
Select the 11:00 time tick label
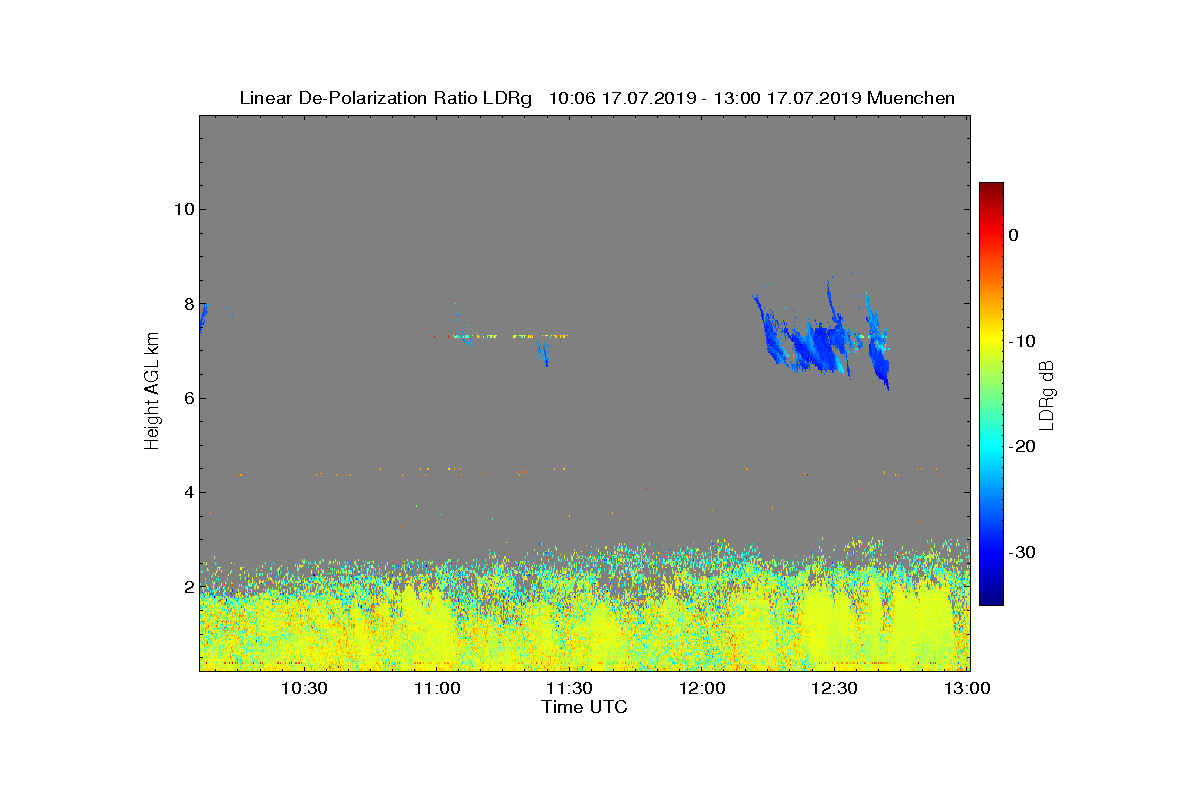coord(437,688)
